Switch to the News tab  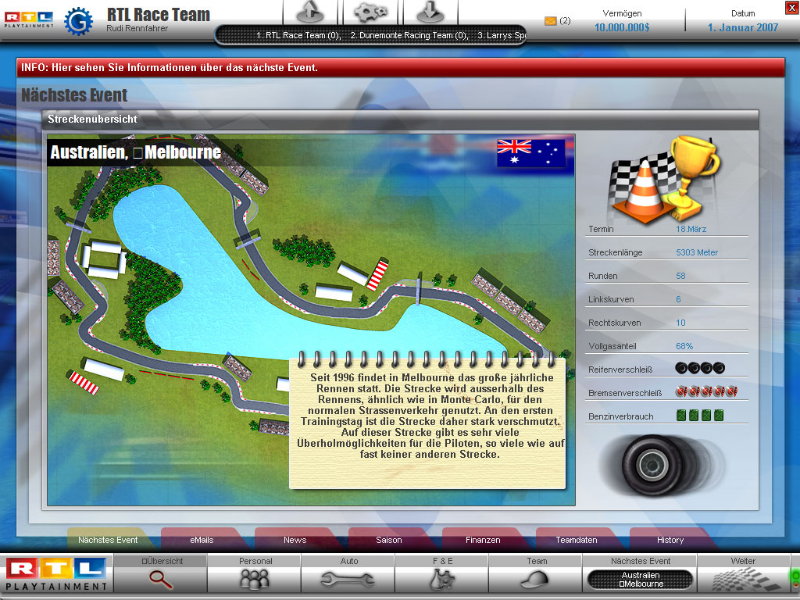tap(295, 539)
